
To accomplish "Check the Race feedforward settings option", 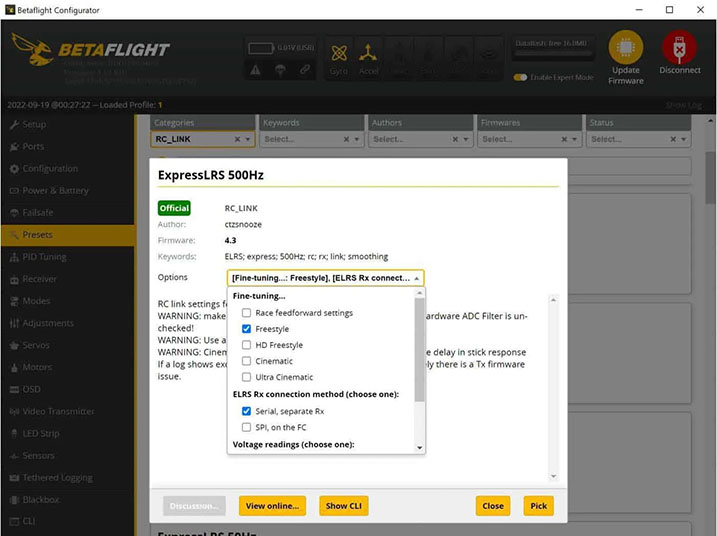I will click(x=247, y=313).
